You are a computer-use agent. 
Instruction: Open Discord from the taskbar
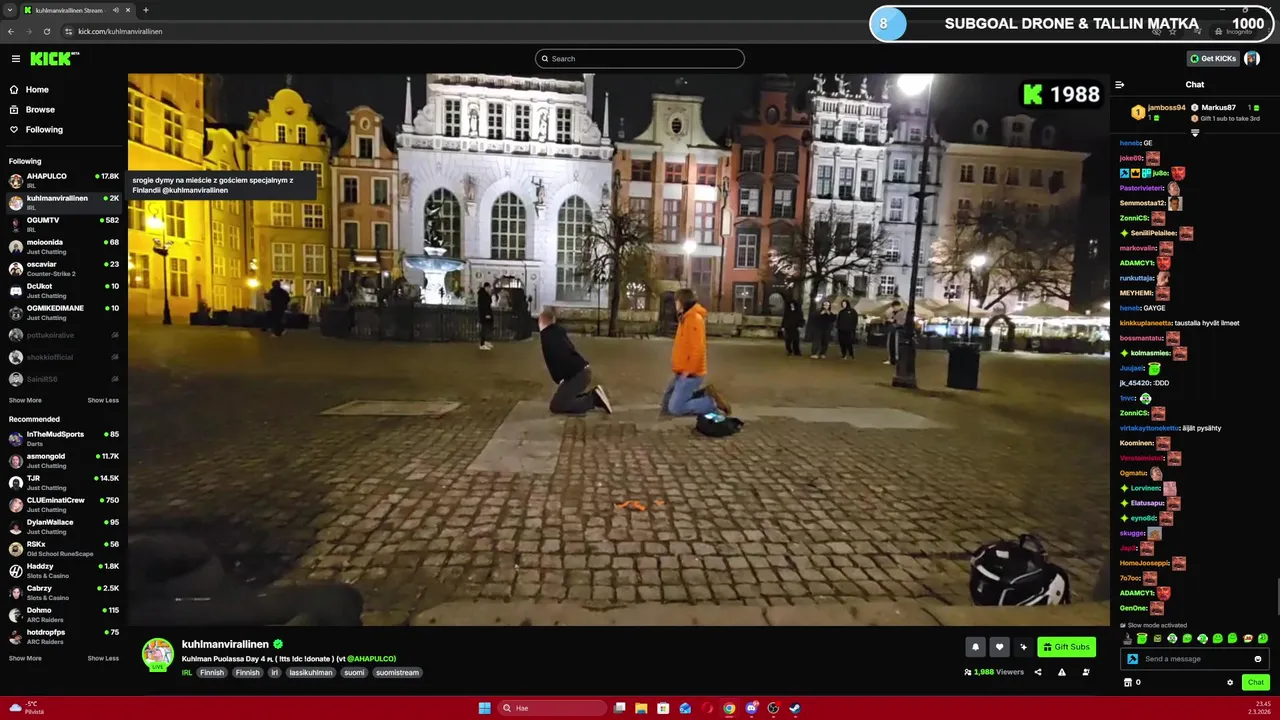coord(751,708)
